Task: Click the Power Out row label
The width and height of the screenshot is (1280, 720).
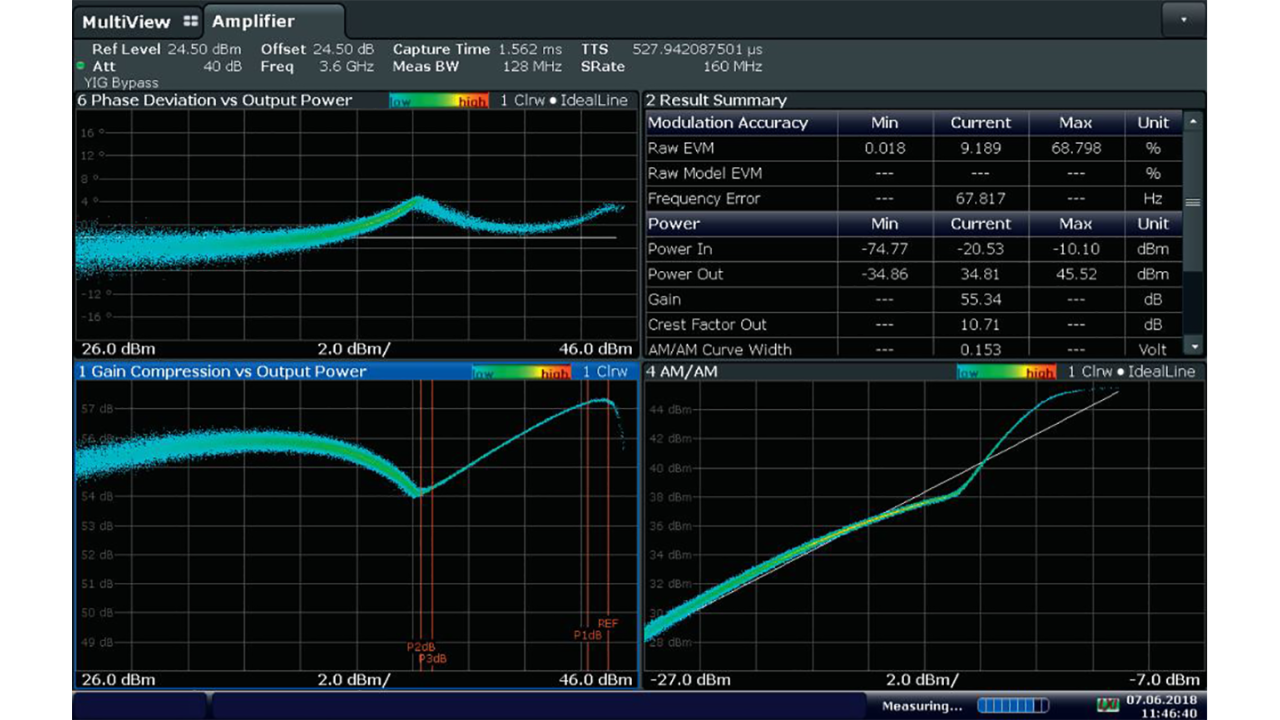Action: [x=685, y=274]
